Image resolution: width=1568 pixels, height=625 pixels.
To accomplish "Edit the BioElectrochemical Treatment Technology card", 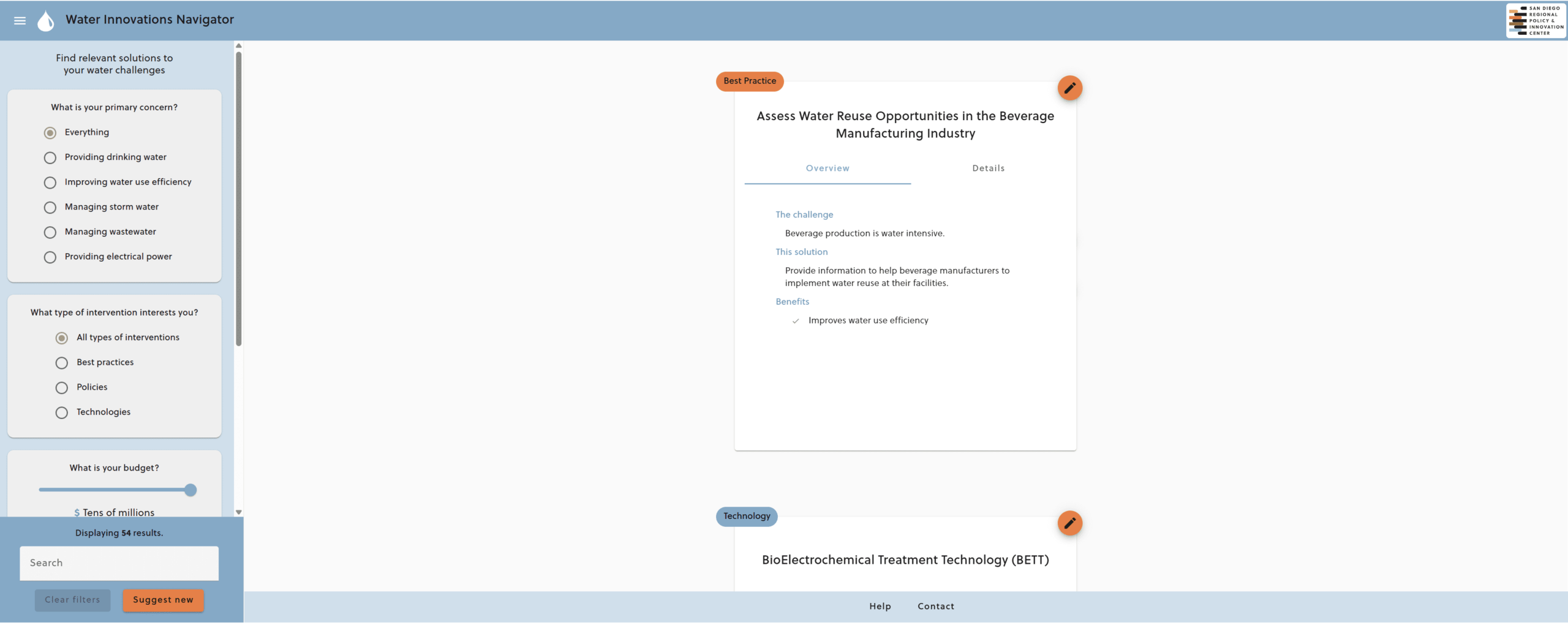I will [x=1069, y=523].
